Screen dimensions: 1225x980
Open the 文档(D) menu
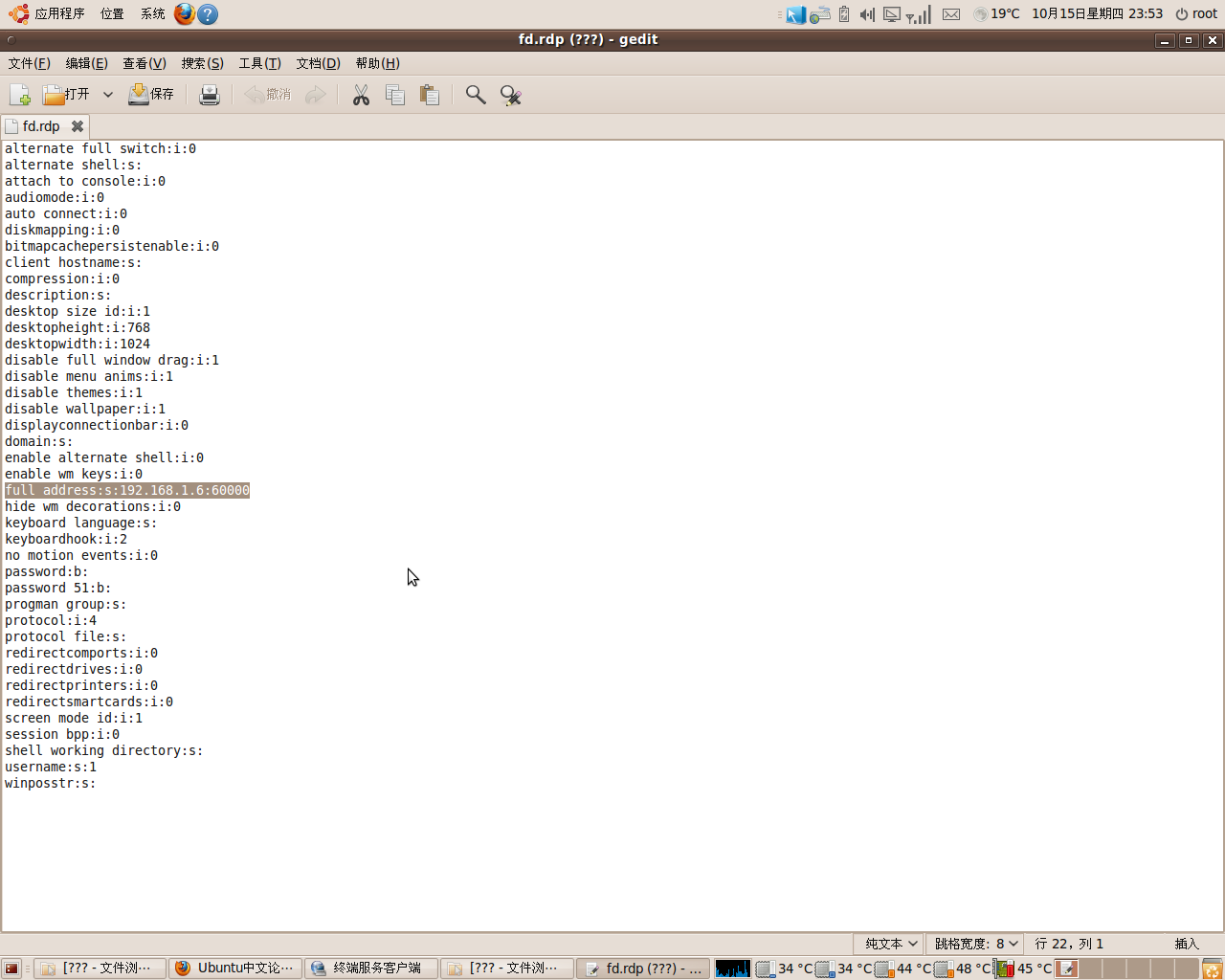pos(319,63)
